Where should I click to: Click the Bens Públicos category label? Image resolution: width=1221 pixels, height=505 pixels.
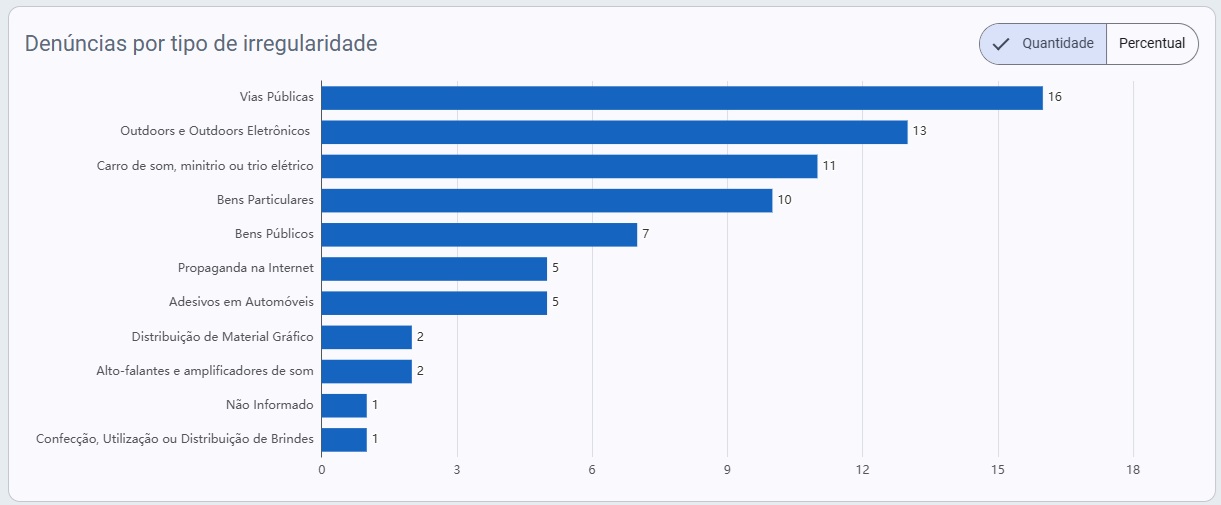pos(274,234)
